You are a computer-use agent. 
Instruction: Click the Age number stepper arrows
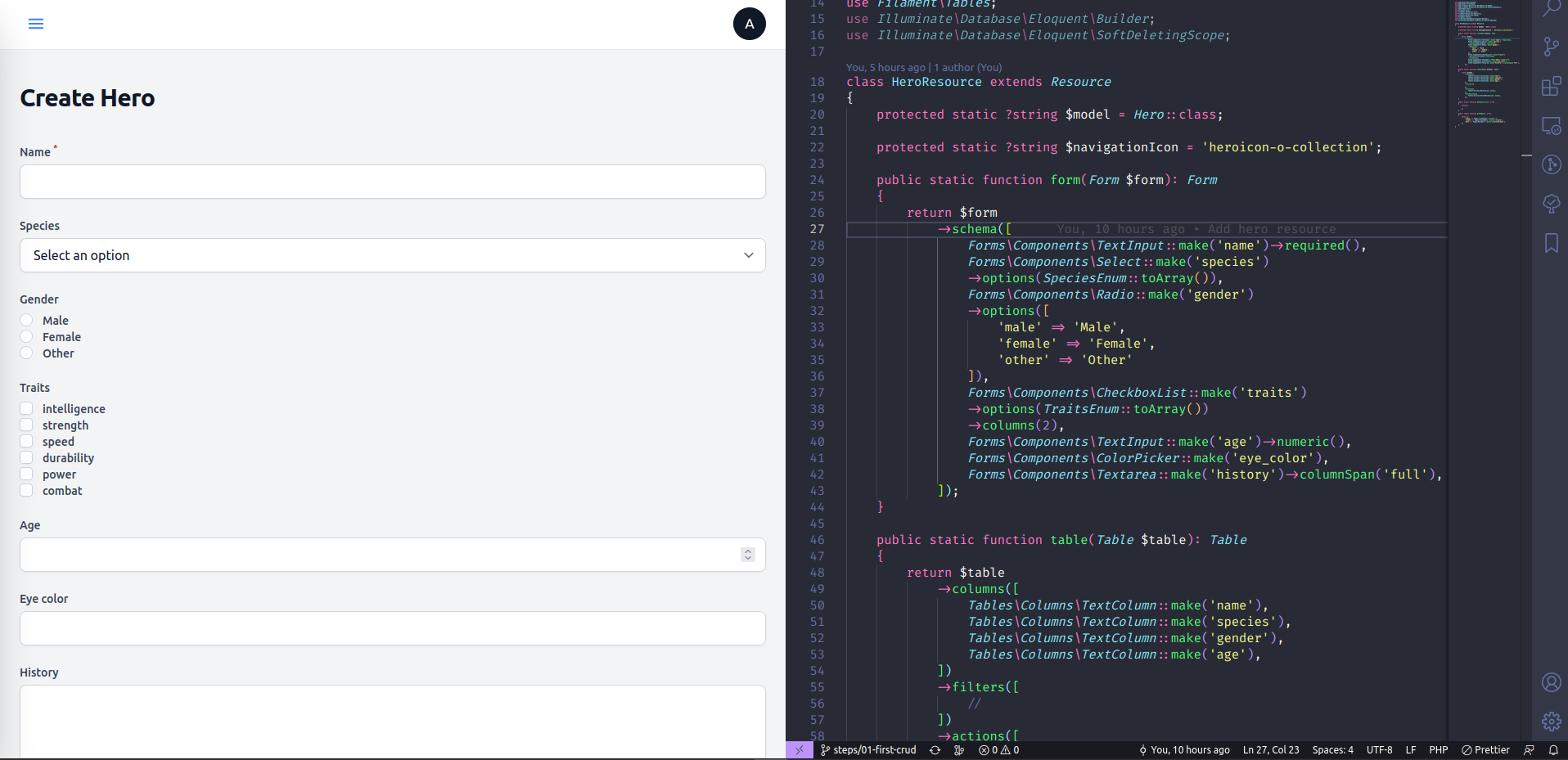pos(747,555)
